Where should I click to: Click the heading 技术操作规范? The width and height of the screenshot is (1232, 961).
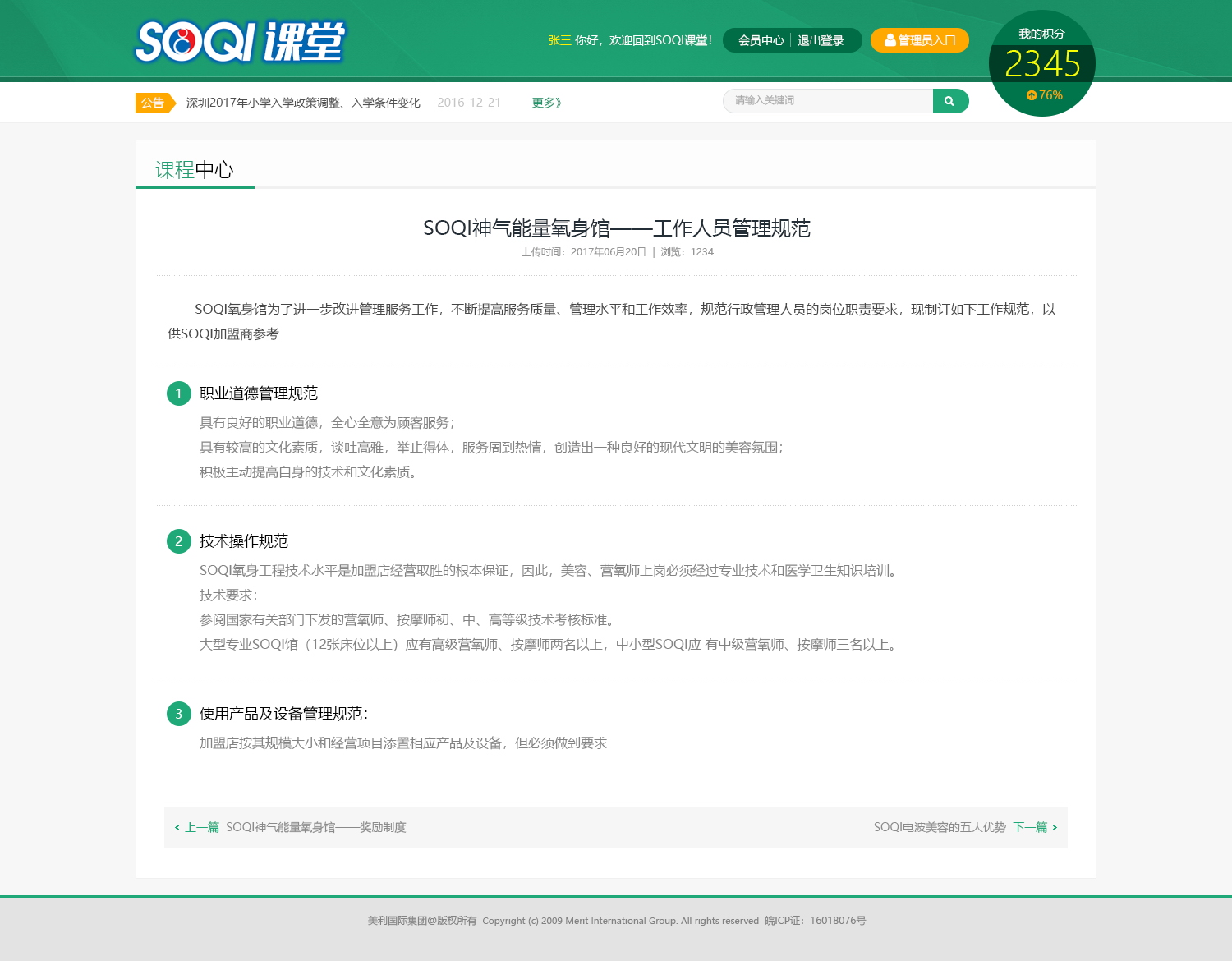[x=244, y=541]
